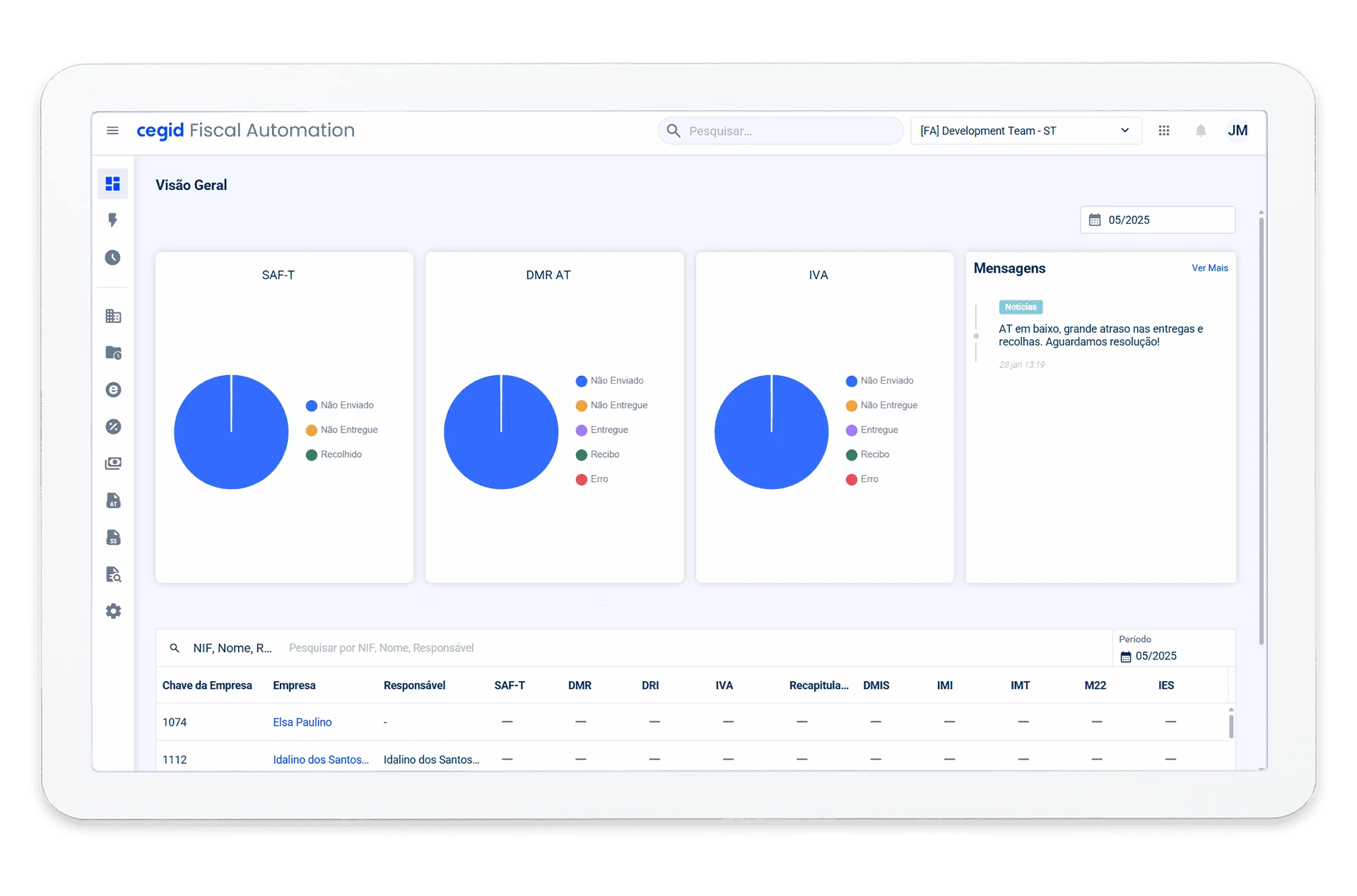Click the Ver Mais link in Mensagens panel
This screenshot has width=1357, height=896.
(1209, 268)
